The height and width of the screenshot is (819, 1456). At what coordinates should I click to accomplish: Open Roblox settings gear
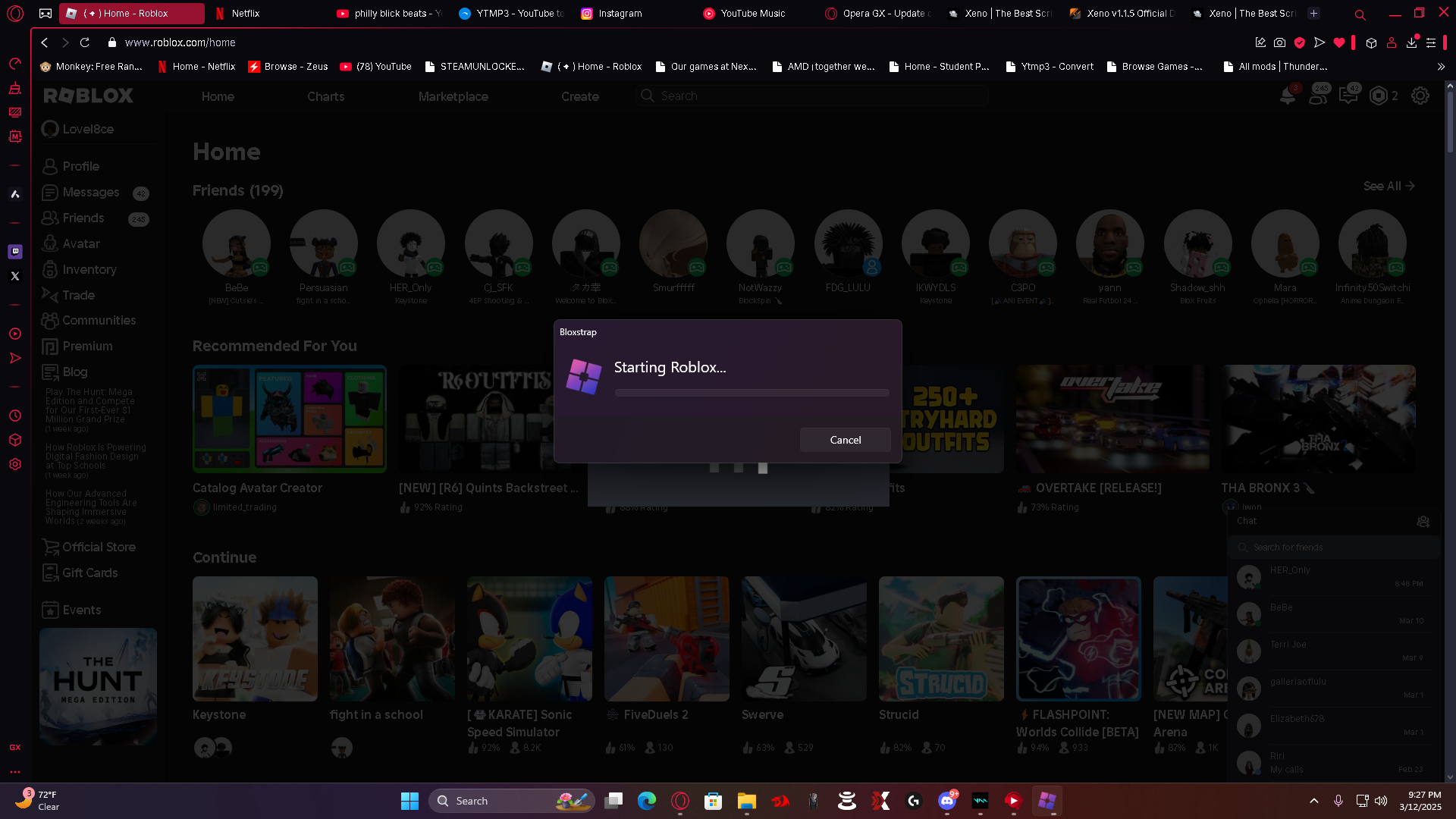[x=1420, y=96]
